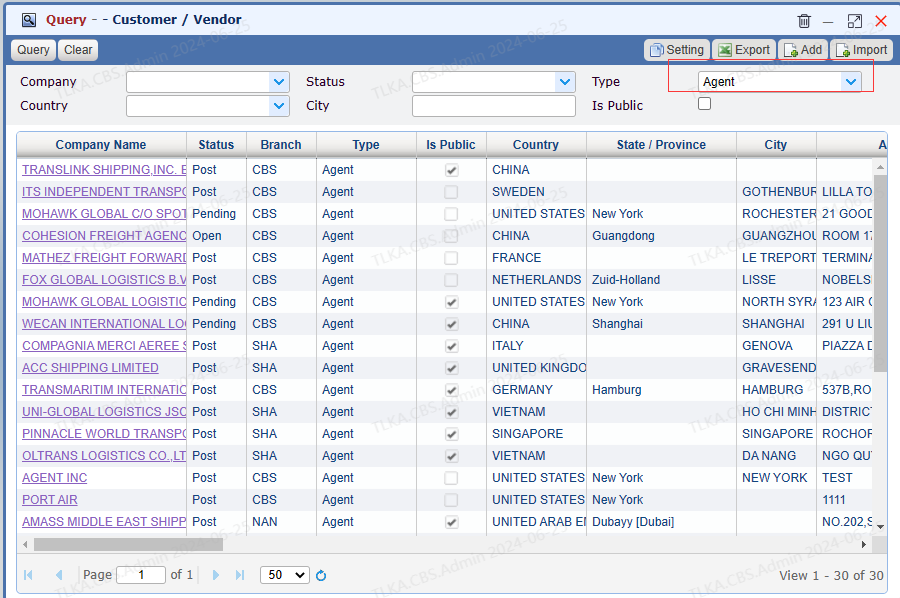This screenshot has width=900, height=598.
Task: Sort by State / Province column header
Action: point(661,145)
